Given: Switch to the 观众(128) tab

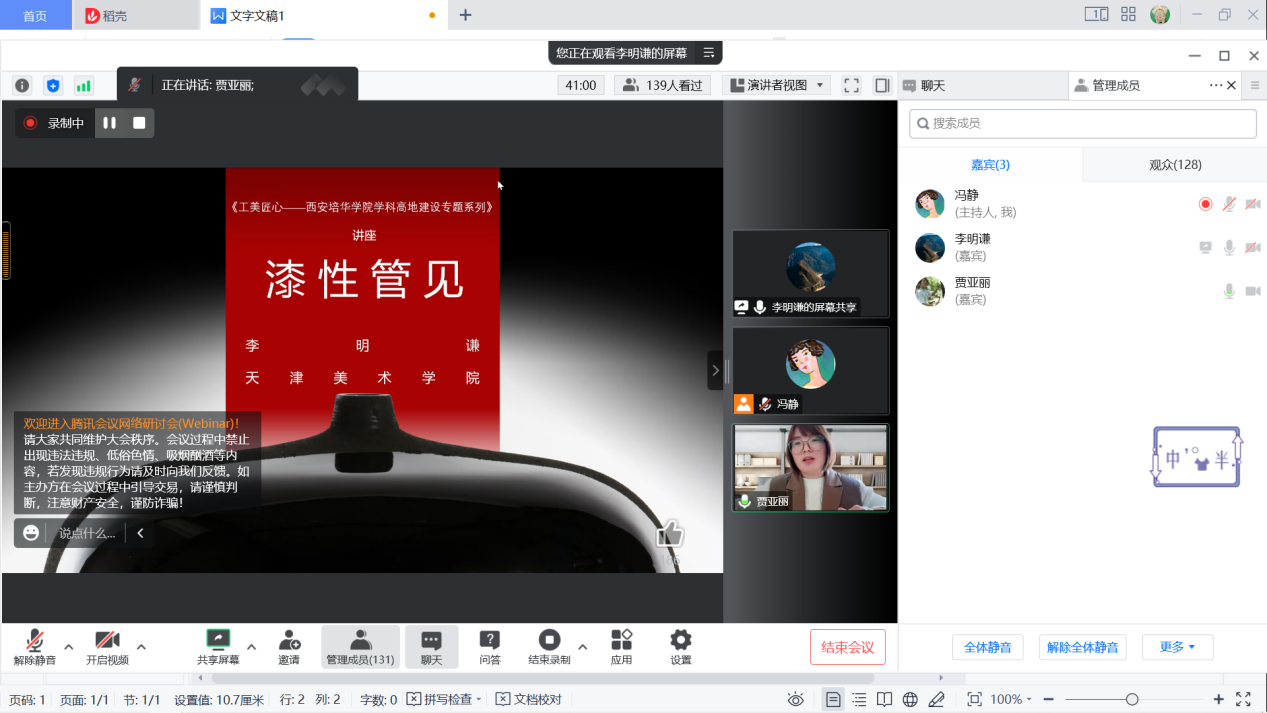Looking at the screenshot, I should [1174, 165].
